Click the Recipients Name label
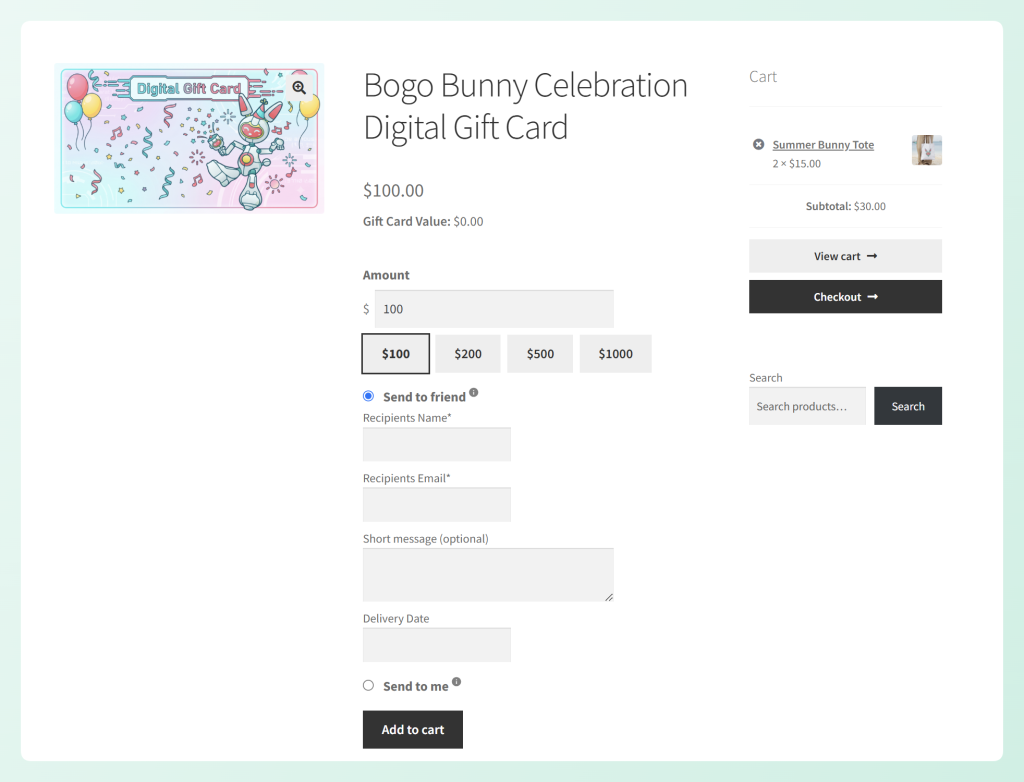1024x782 pixels. pos(407,417)
